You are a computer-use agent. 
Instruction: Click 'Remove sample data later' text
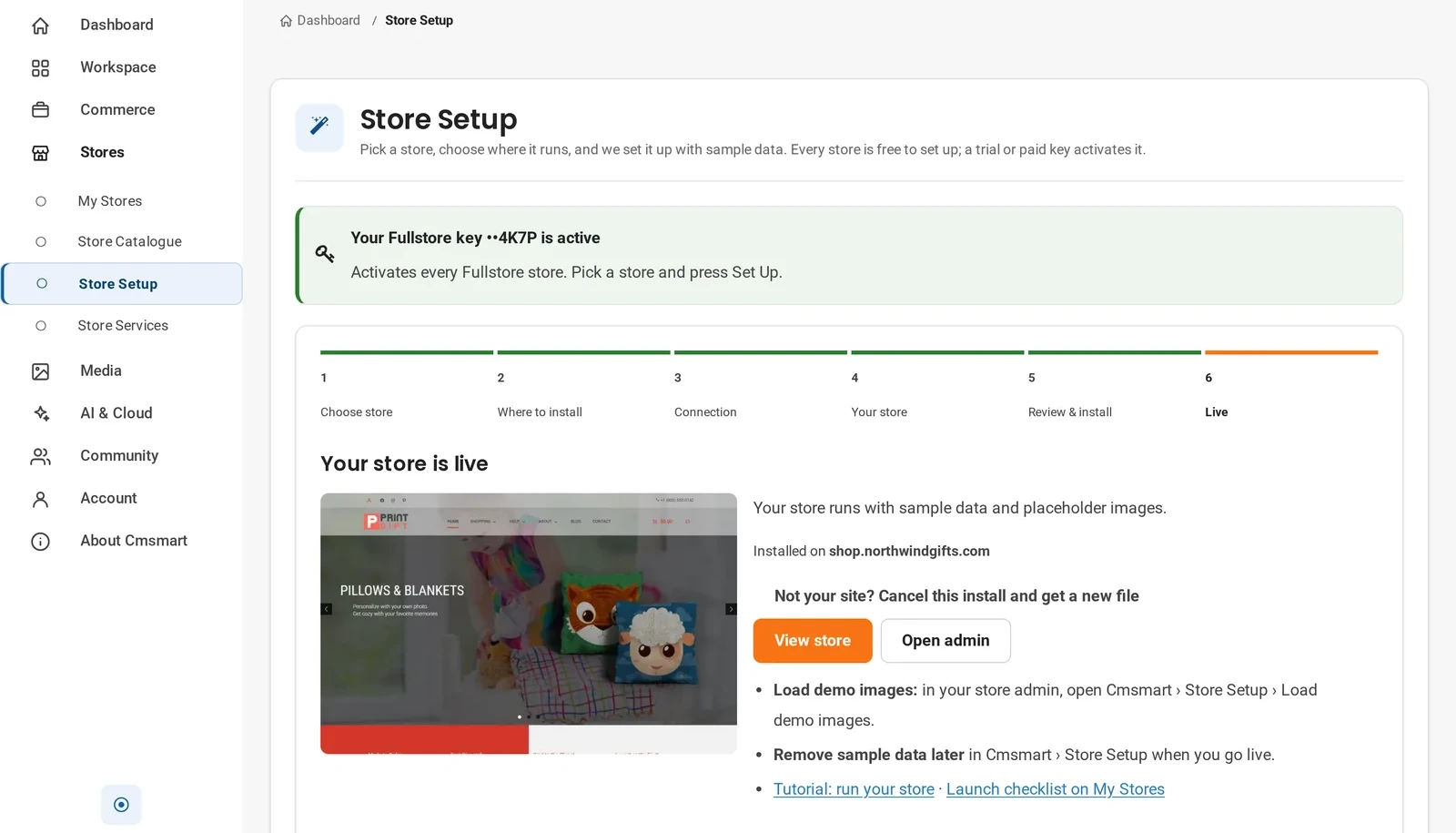(869, 755)
